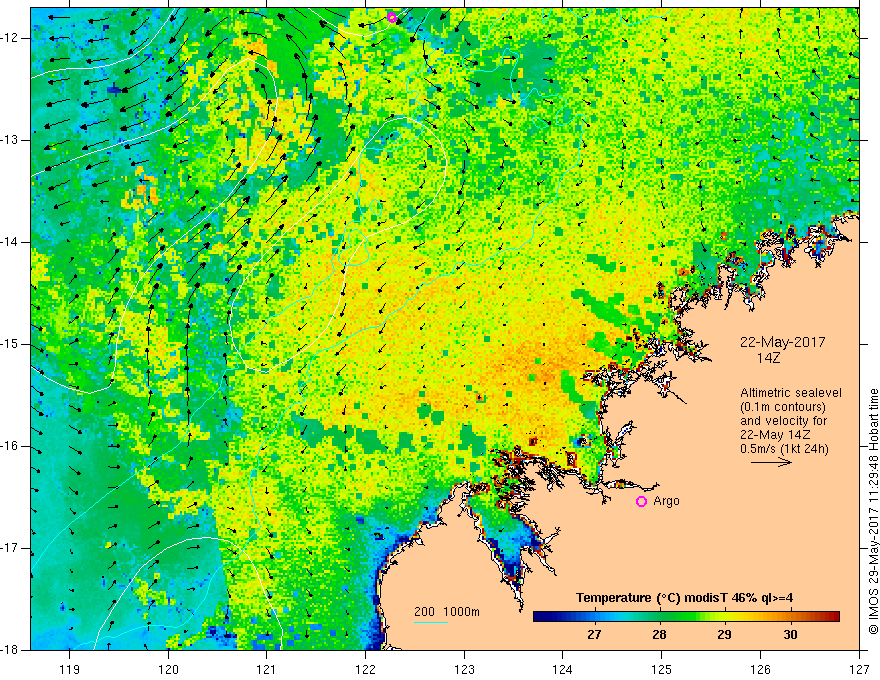880x680 pixels.
Task: Click the 'Temperature (°C) modisT 46% ql>=4' title
Action: point(685,598)
